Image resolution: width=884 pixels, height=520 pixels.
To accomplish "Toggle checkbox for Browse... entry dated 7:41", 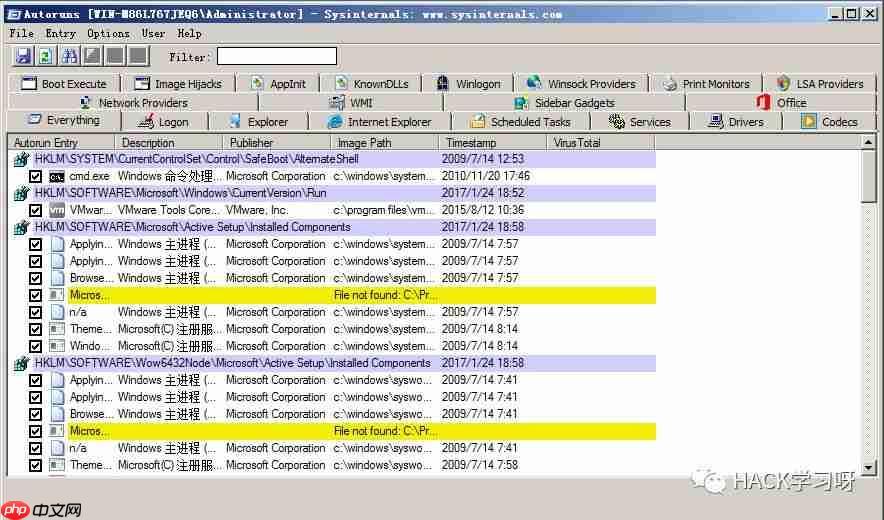I will (36, 414).
